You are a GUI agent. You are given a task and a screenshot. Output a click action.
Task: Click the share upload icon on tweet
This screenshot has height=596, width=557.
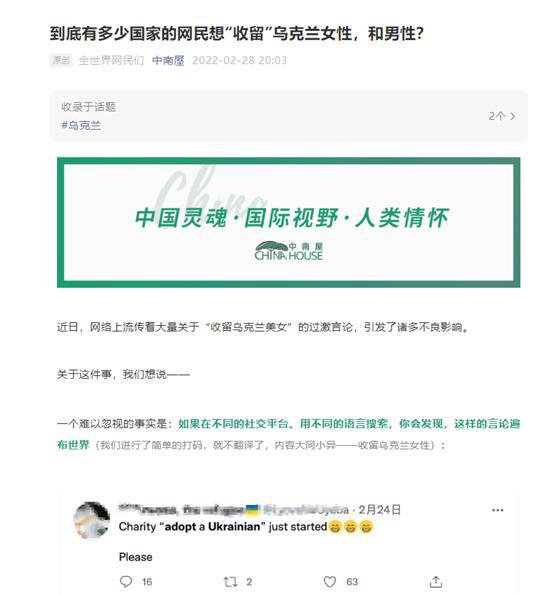pos(436,582)
